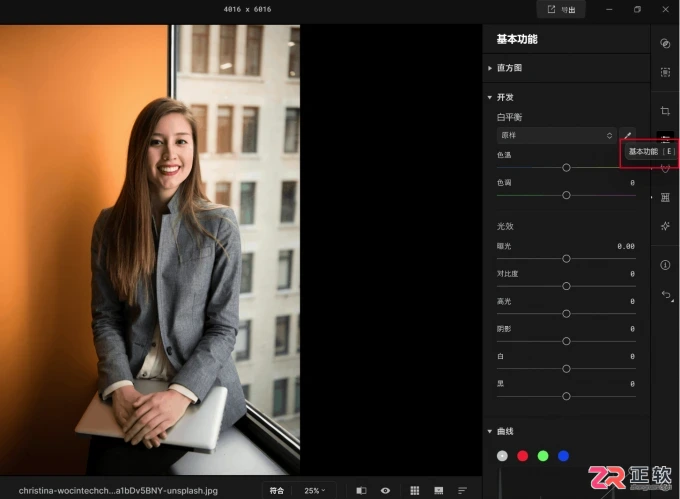The image size is (680, 499).
Task: Select the red curve channel swatch
Action: click(x=523, y=456)
